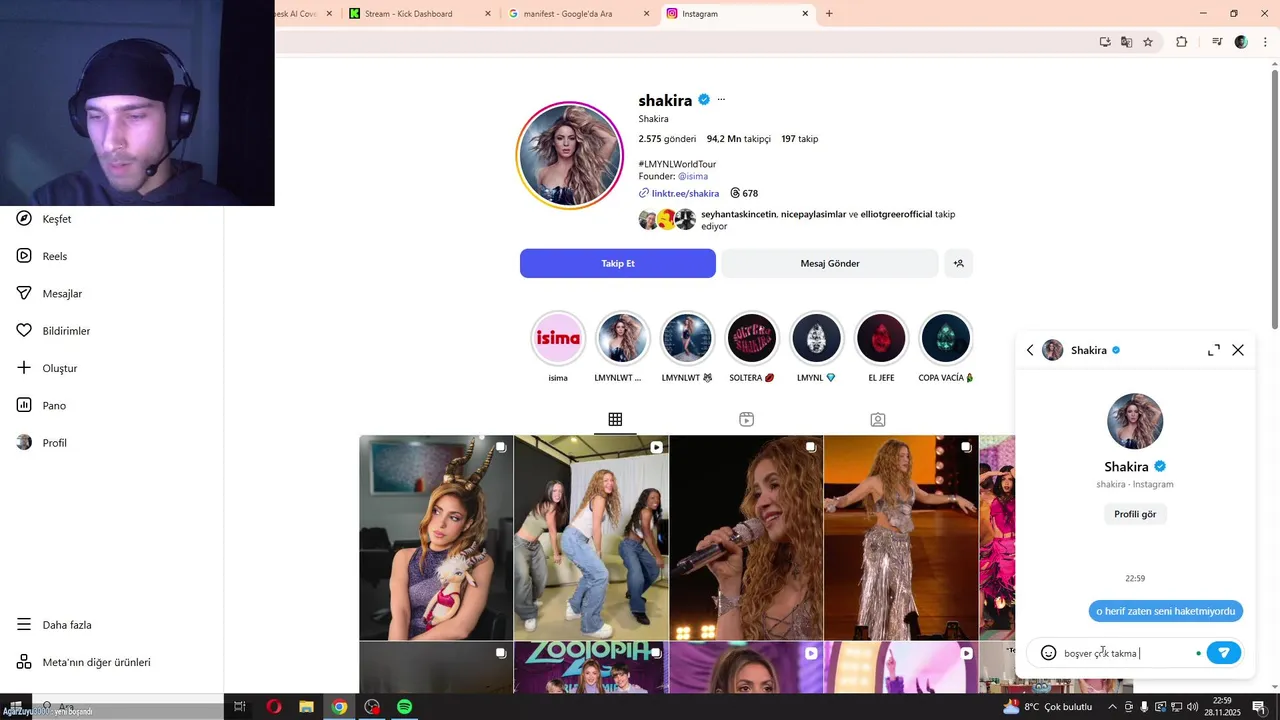View the EL JEFE story highlight

[x=881, y=339]
